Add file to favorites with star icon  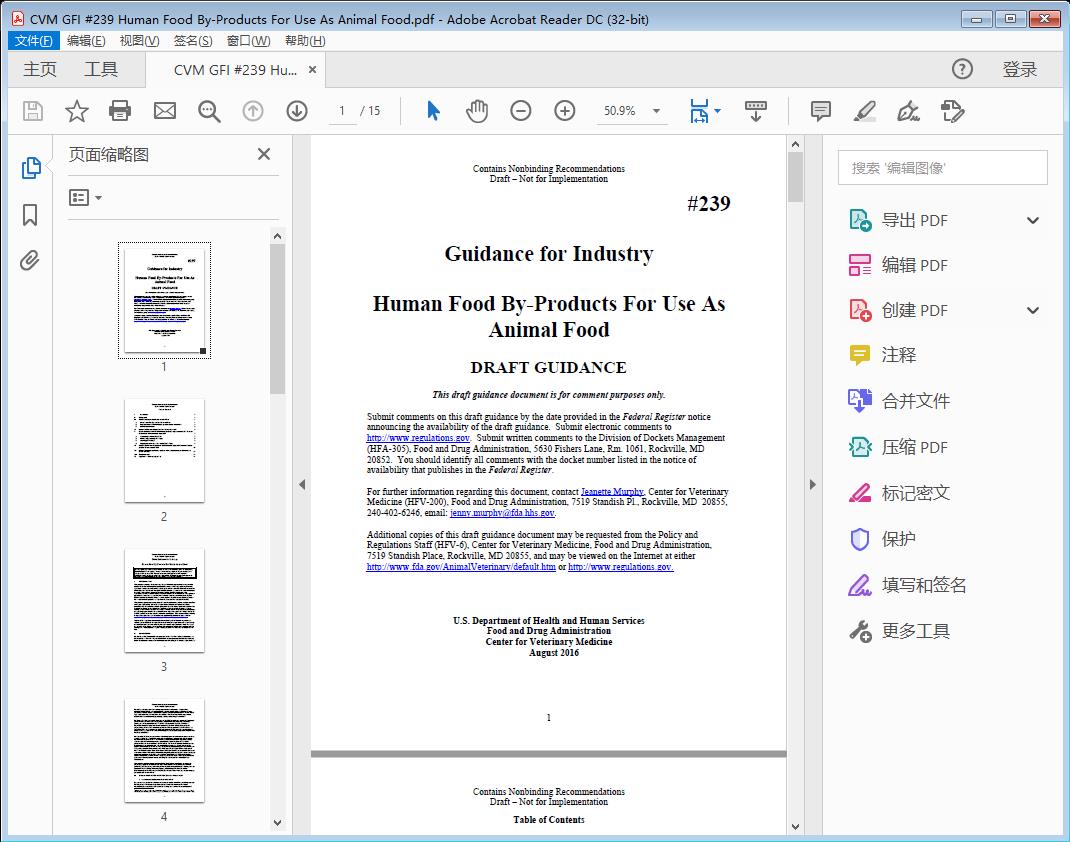point(77,111)
